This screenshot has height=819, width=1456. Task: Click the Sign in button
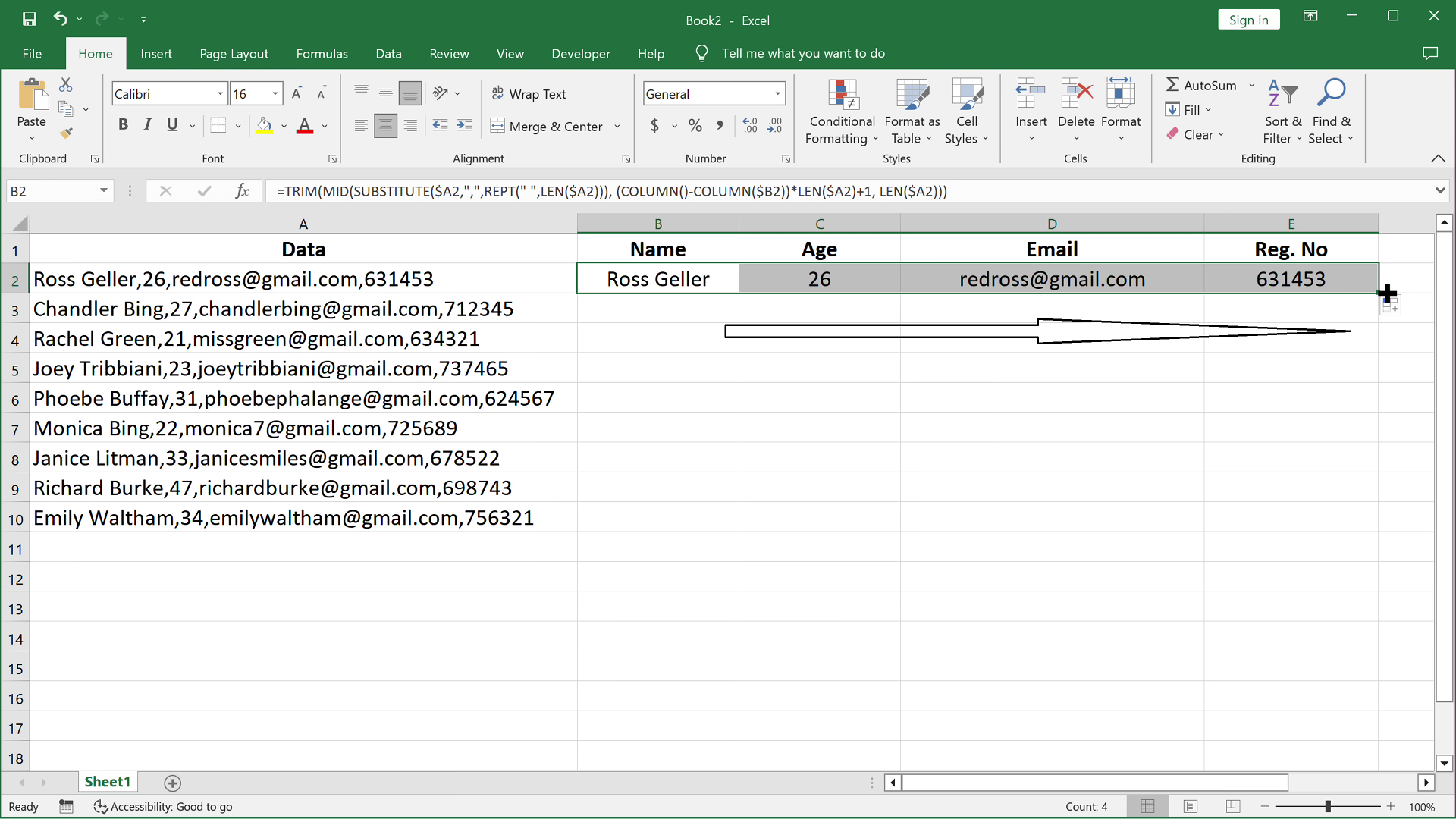coord(1248,20)
